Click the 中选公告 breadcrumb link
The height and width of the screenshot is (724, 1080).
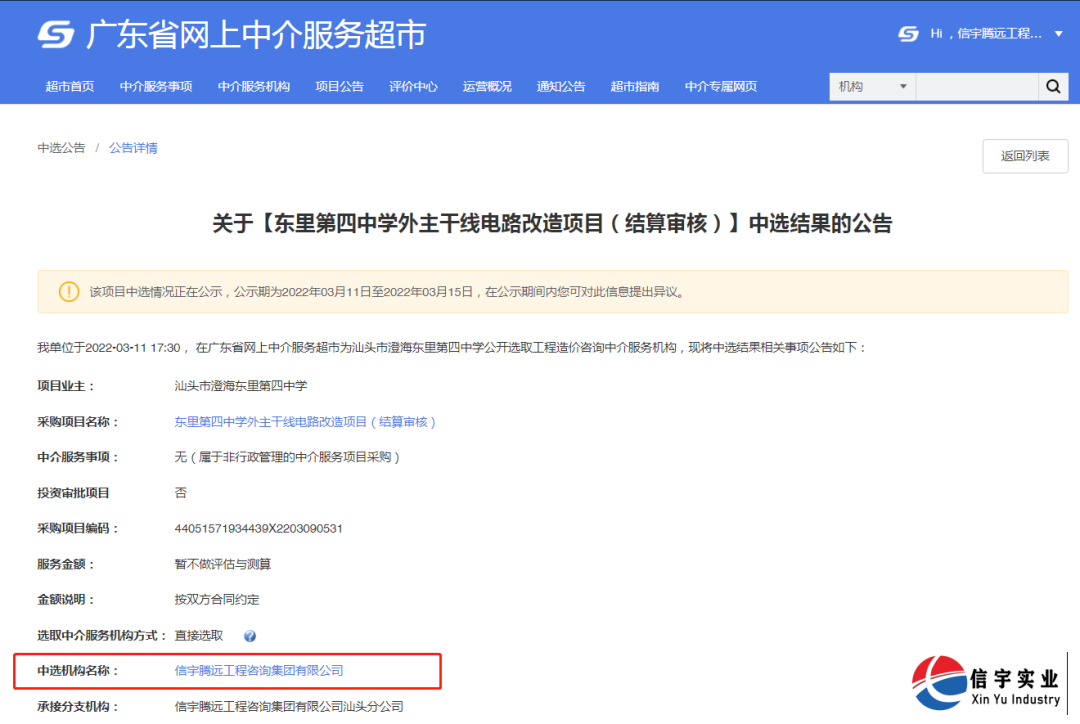point(62,148)
